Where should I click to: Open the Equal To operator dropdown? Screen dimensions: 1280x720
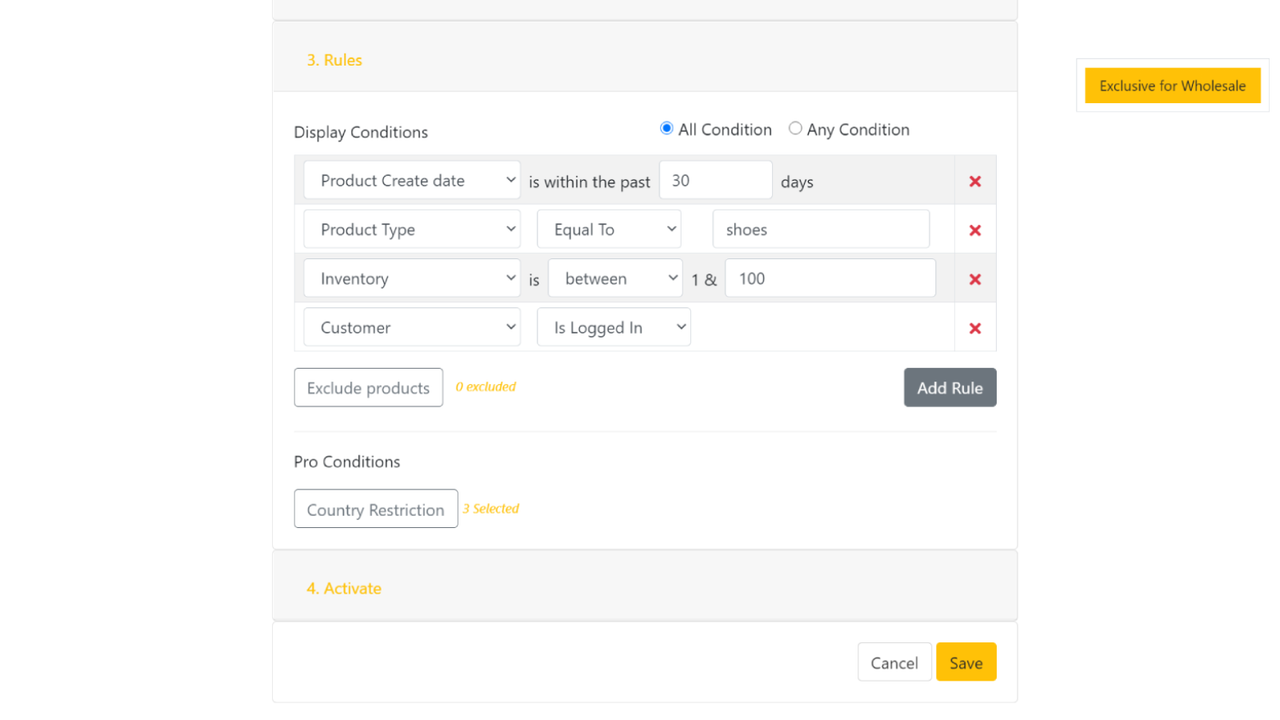tap(609, 229)
